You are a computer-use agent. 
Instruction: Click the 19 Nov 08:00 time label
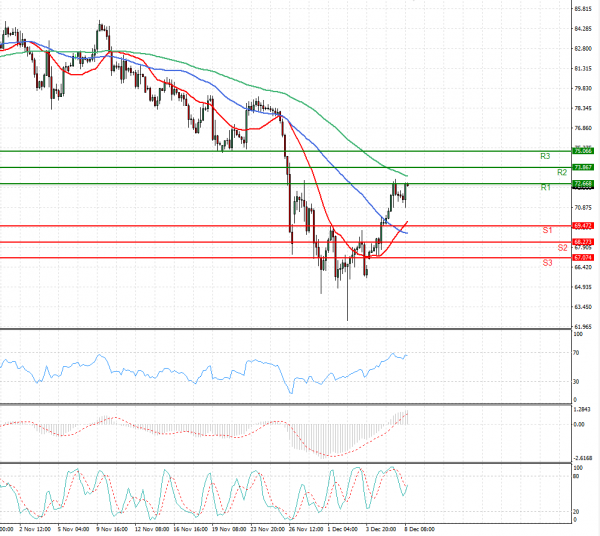229,529
